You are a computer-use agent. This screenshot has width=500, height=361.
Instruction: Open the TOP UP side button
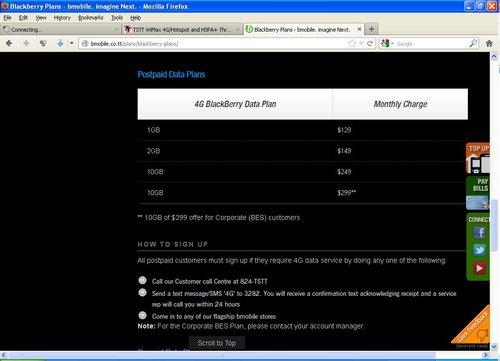478,158
